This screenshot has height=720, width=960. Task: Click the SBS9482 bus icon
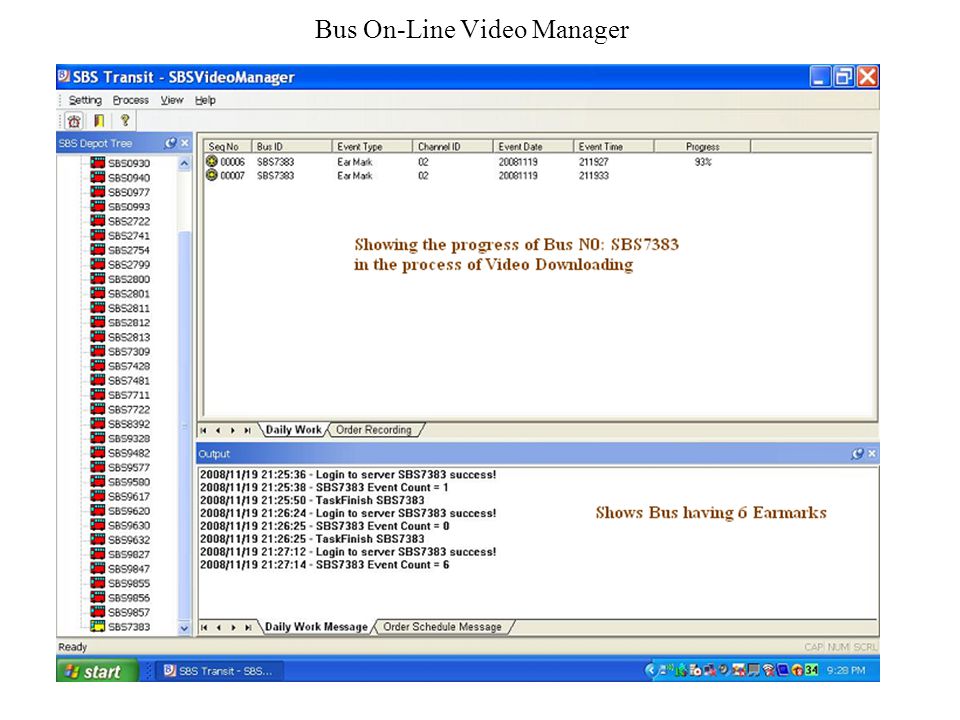pos(97,452)
